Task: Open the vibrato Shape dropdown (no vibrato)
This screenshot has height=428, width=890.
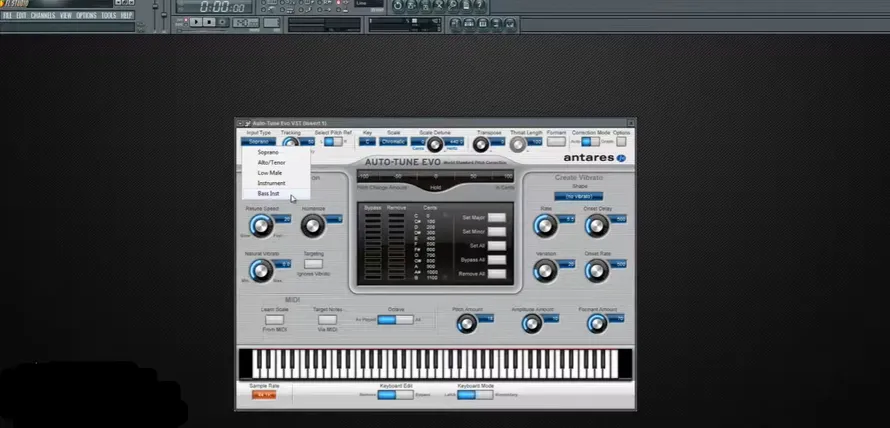Action: [579, 196]
